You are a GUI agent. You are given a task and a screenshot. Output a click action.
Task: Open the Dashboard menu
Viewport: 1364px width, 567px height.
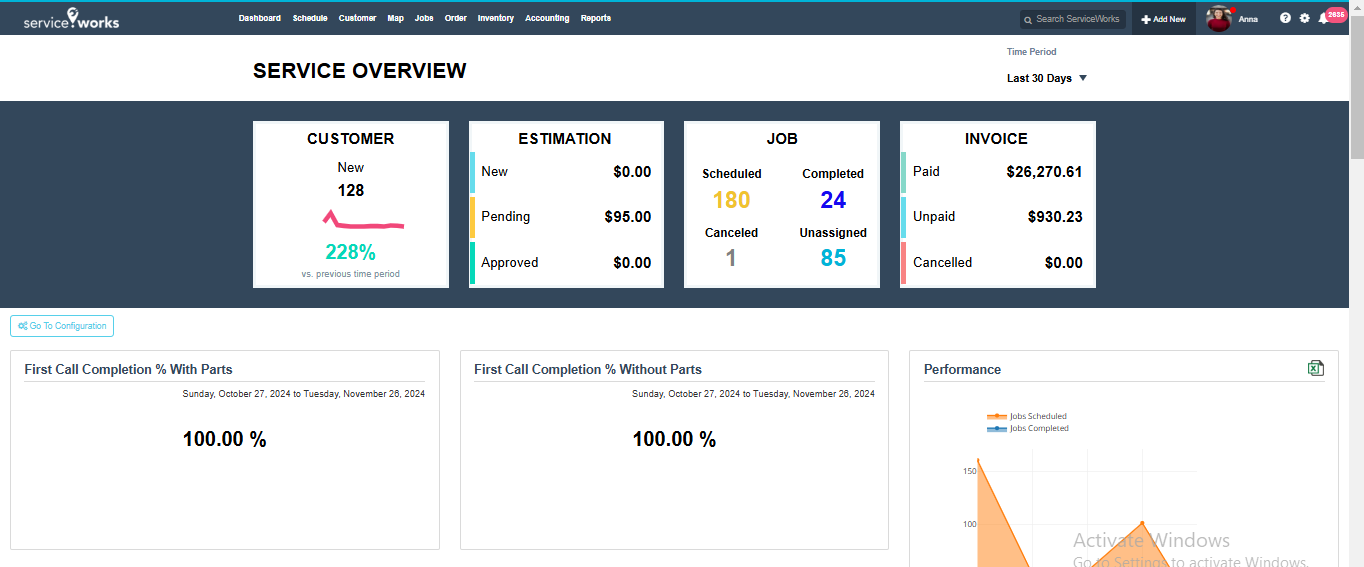(x=260, y=18)
